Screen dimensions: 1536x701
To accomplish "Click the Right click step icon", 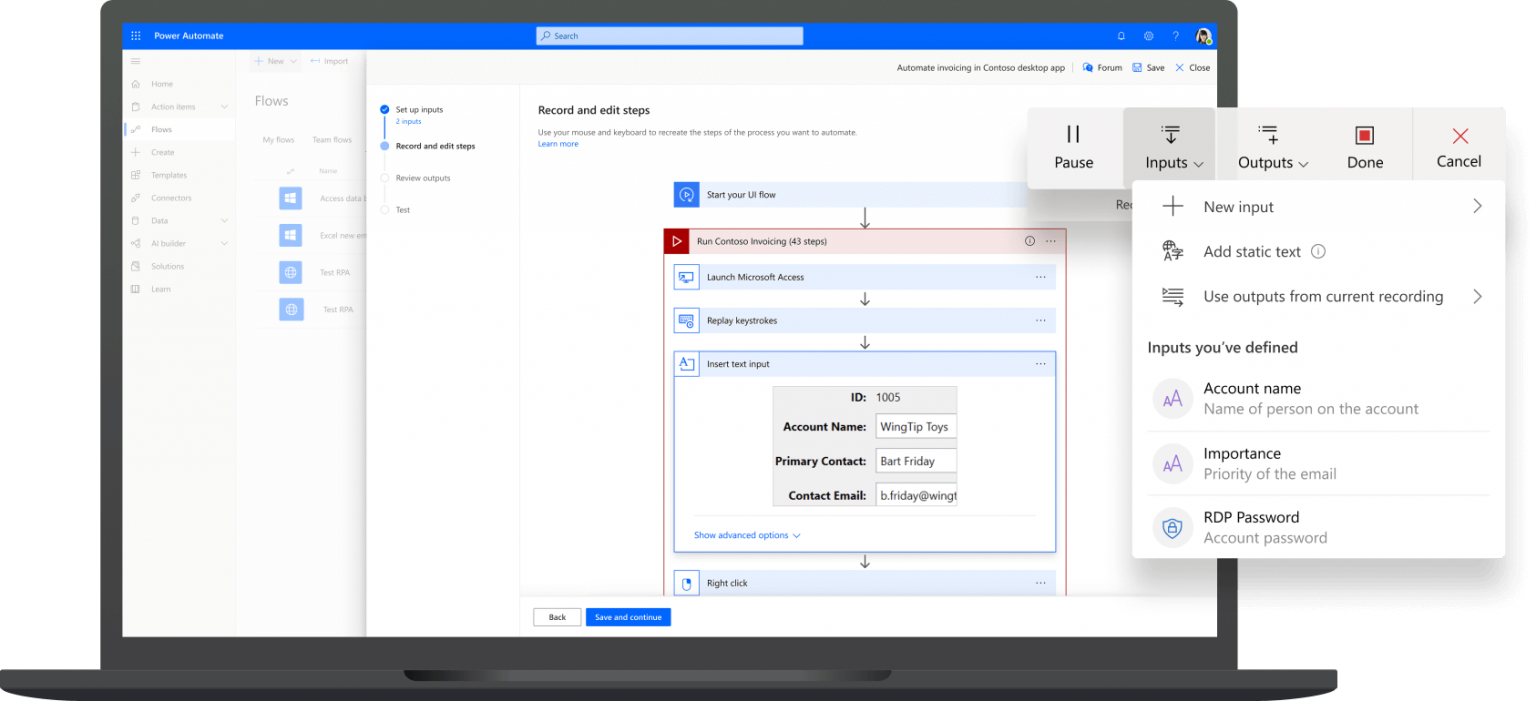I will click(x=686, y=582).
